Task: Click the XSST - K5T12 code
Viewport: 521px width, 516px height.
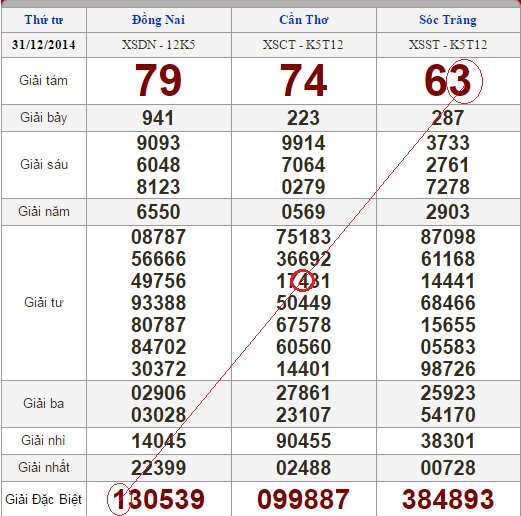Action: pos(448,45)
